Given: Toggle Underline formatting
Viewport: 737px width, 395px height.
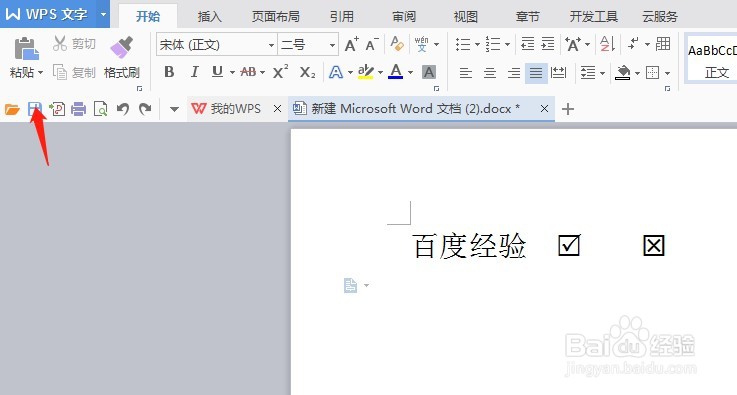Looking at the screenshot, I should tap(217, 72).
